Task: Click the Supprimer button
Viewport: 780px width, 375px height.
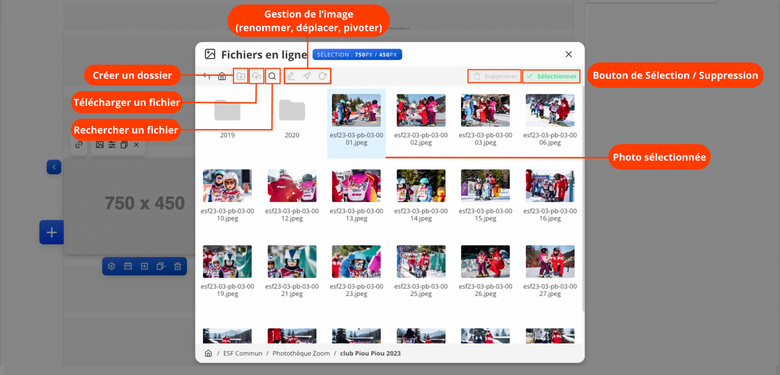Action: pos(494,77)
